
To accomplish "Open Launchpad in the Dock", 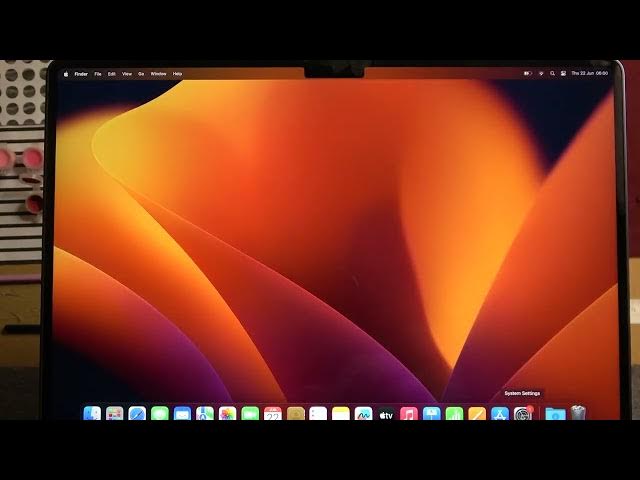I will point(115,413).
